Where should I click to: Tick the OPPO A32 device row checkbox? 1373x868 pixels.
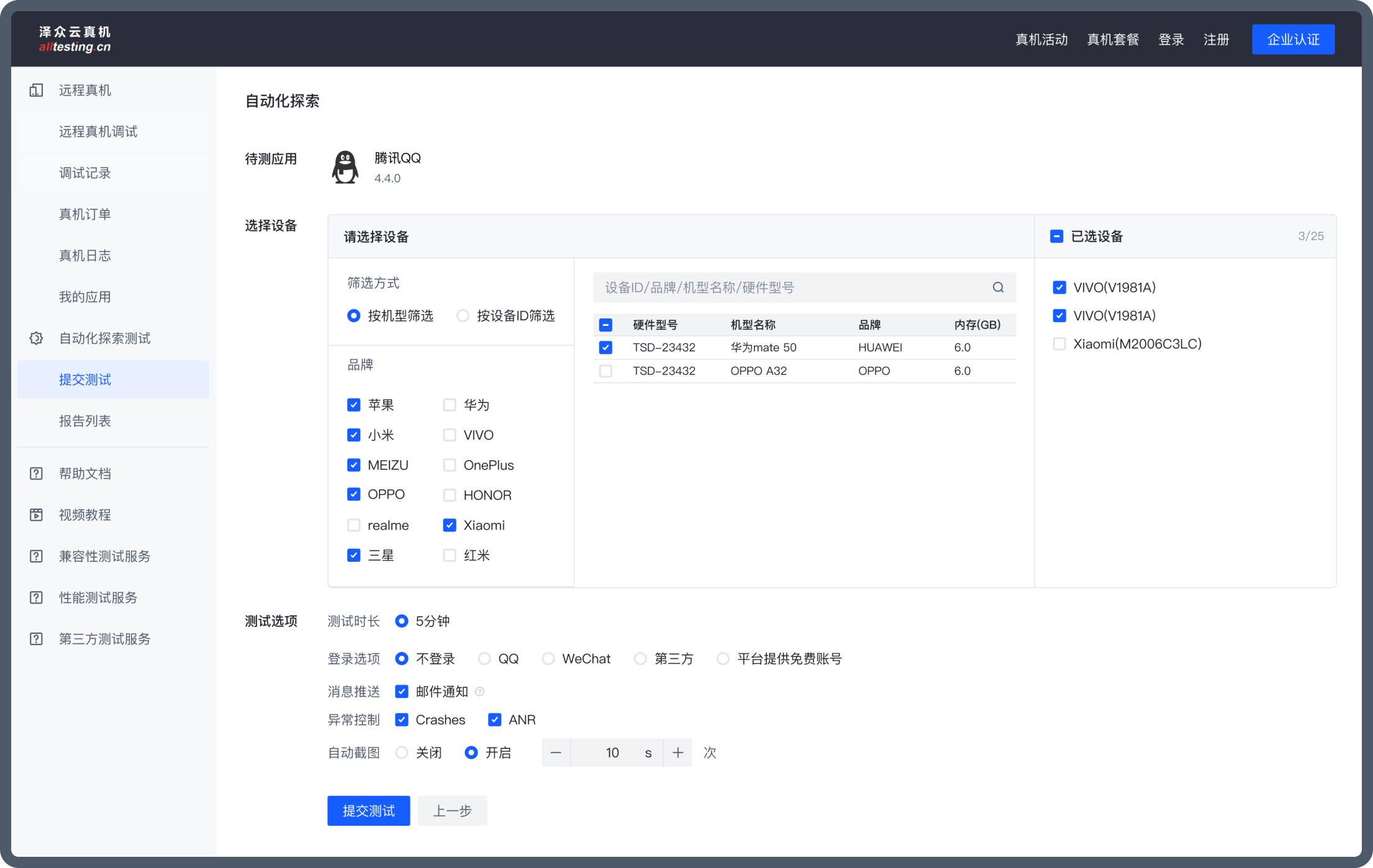point(605,371)
